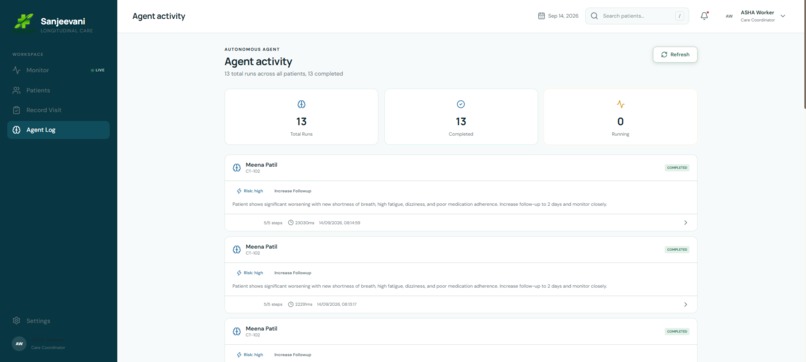Click the COMPLETED badge on the 23030ms run

click(x=677, y=168)
